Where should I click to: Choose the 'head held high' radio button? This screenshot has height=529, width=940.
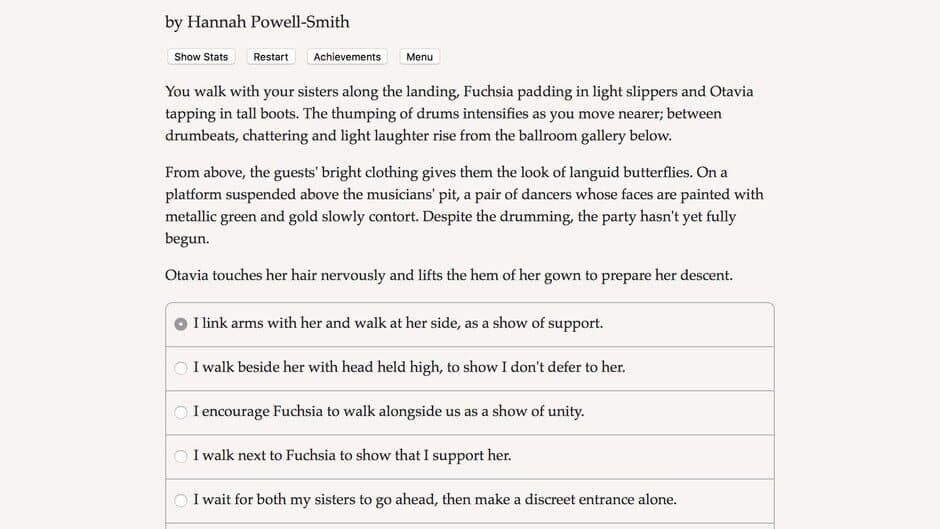(x=181, y=368)
